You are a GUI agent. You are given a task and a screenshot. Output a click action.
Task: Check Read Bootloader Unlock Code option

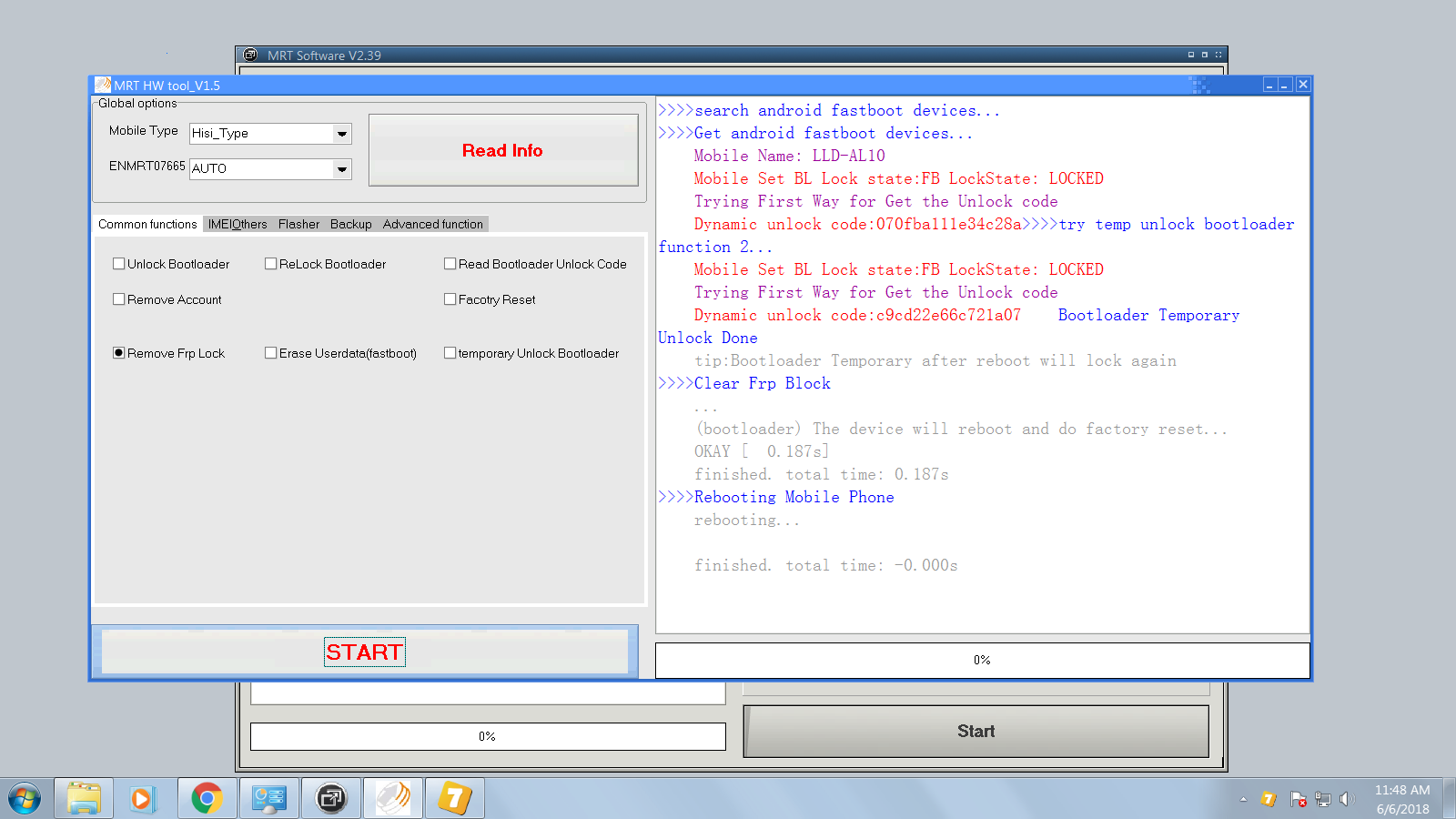pyautogui.click(x=450, y=264)
